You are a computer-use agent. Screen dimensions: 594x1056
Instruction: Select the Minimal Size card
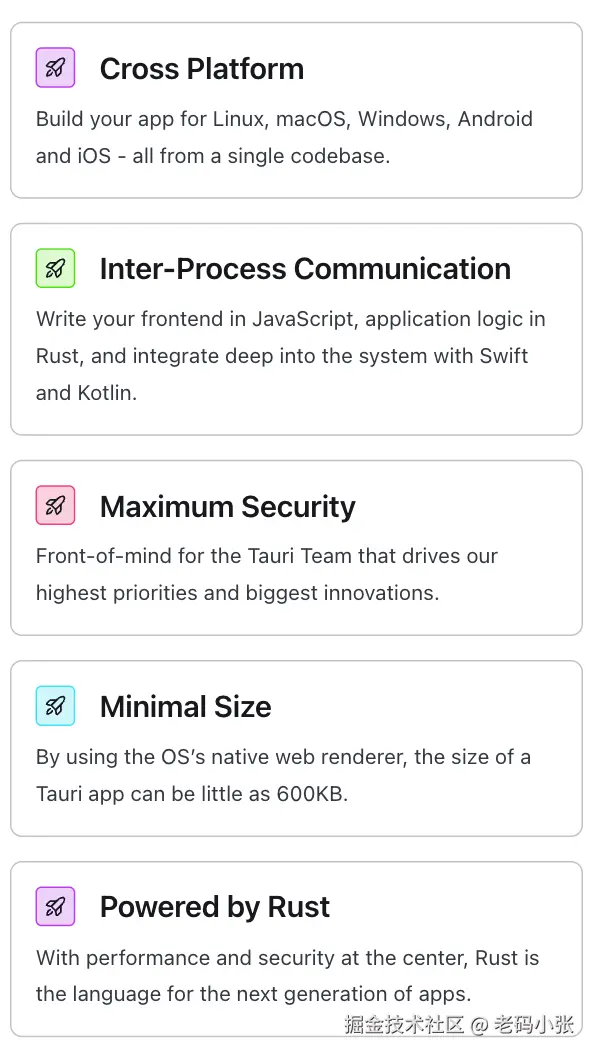click(296, 748)
